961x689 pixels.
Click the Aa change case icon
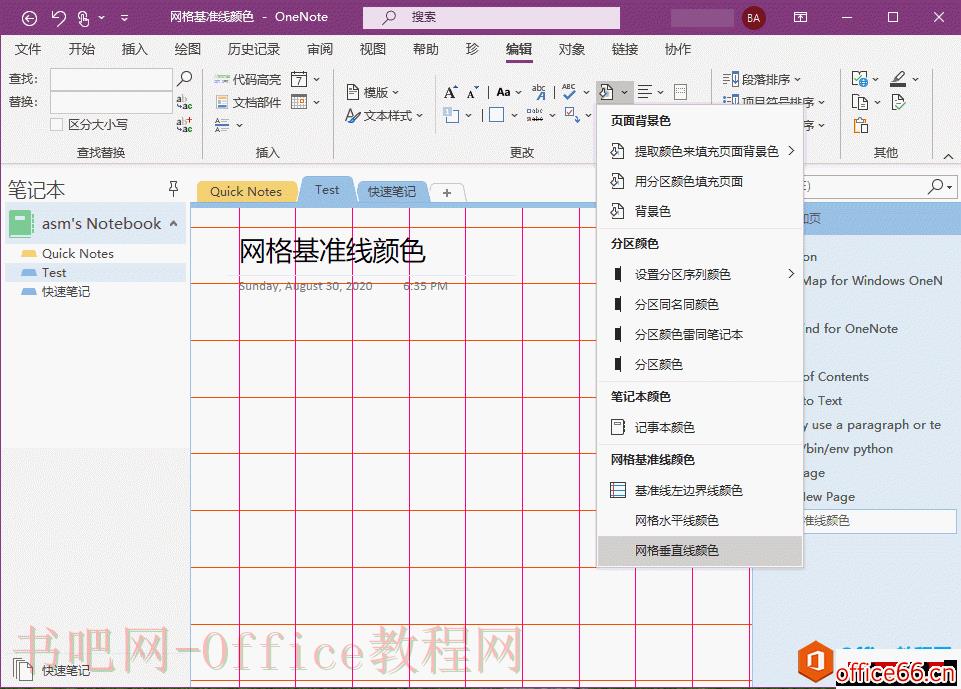coord(503,92)
